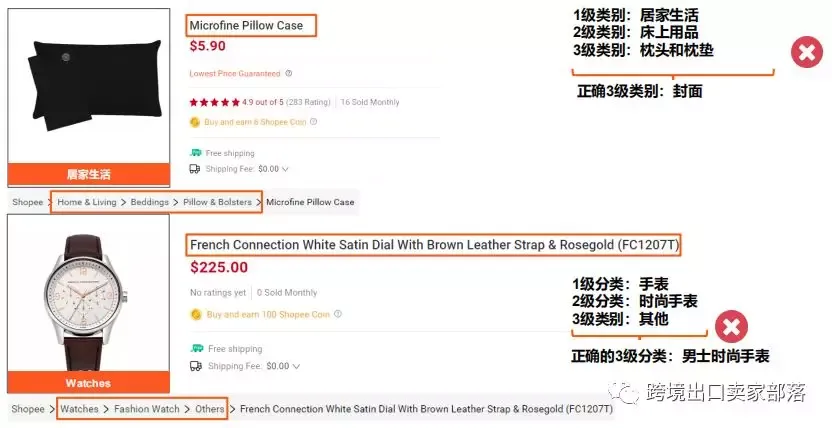Open the Watches breadcrumb category
832x428 pixels.
79,409
